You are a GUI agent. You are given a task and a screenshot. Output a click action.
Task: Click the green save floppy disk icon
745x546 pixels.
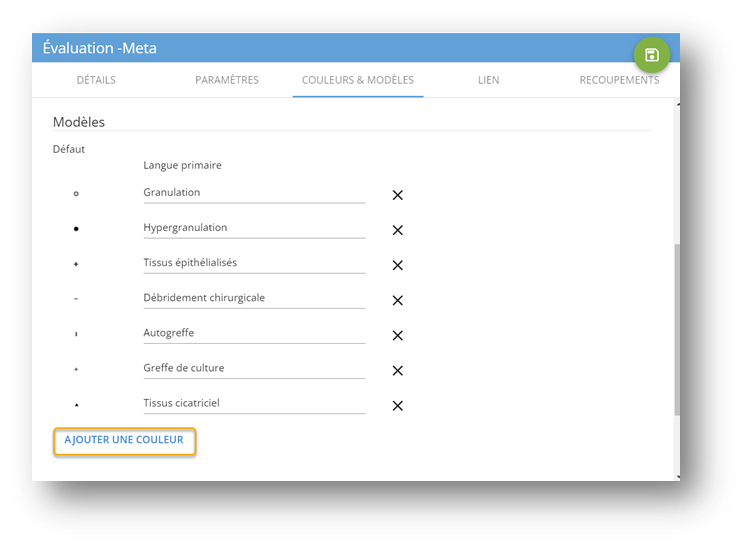(x=652, y=55)
